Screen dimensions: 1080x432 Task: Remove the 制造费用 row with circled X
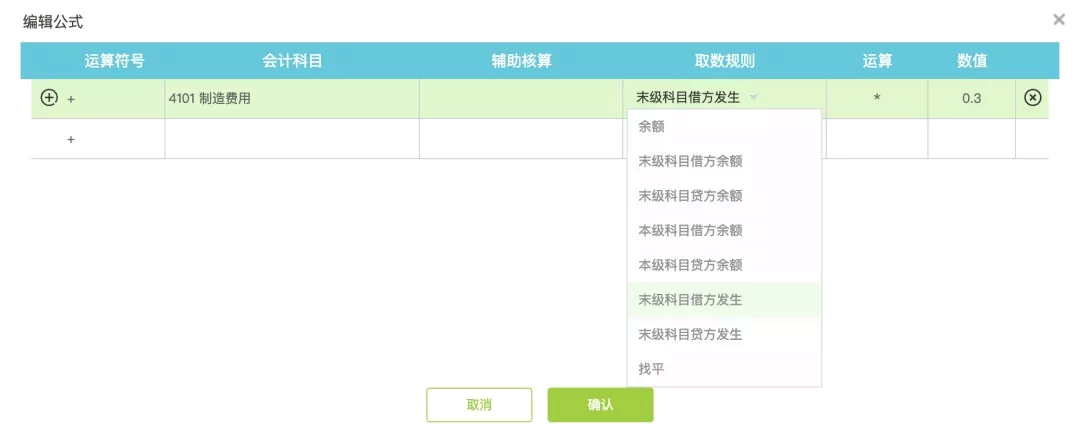(x=1032, y=98)
